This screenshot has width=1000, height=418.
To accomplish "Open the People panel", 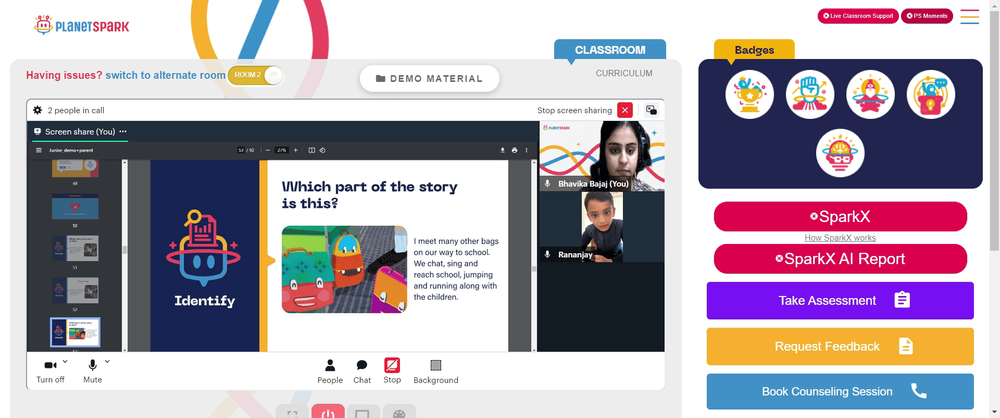I will [x=330, y=371].
